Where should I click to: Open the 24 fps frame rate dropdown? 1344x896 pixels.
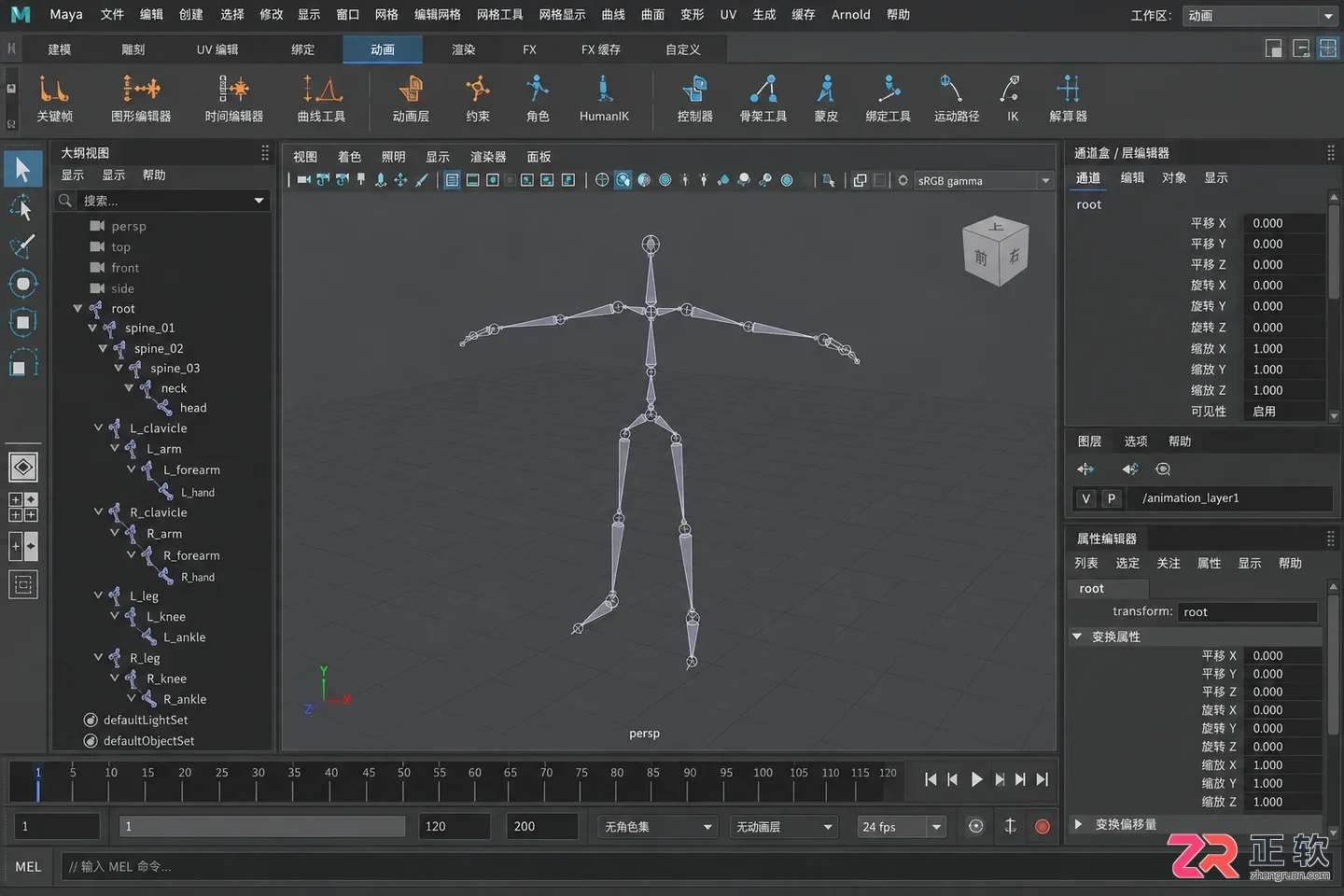[902, 827]
